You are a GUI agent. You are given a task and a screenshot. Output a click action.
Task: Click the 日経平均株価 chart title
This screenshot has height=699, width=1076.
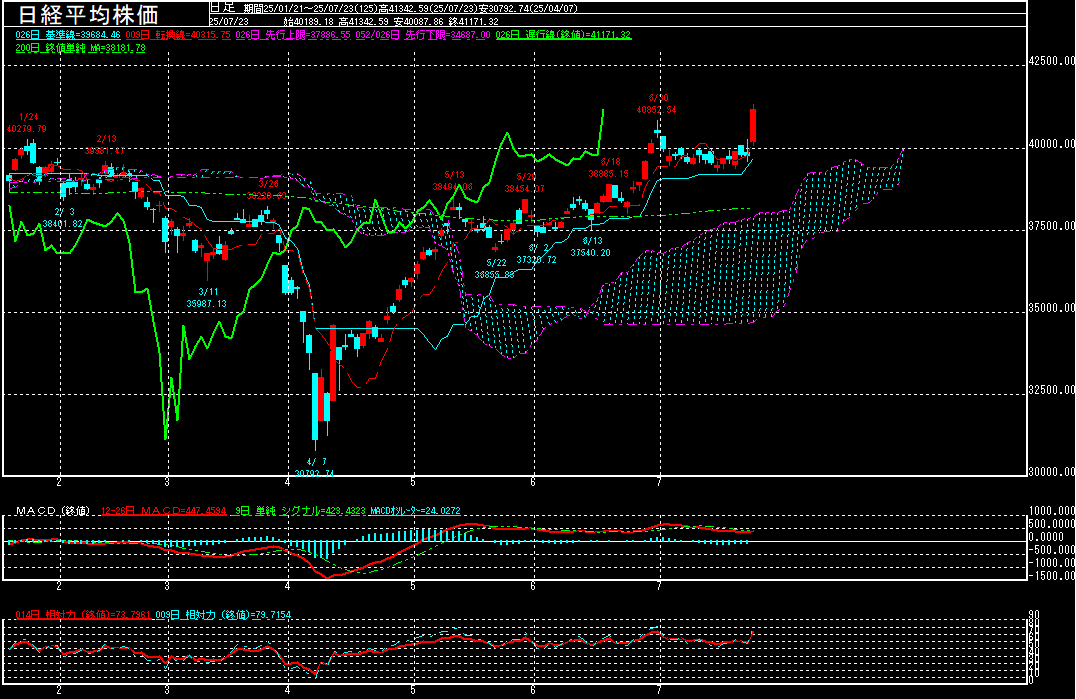coord(88,14)
